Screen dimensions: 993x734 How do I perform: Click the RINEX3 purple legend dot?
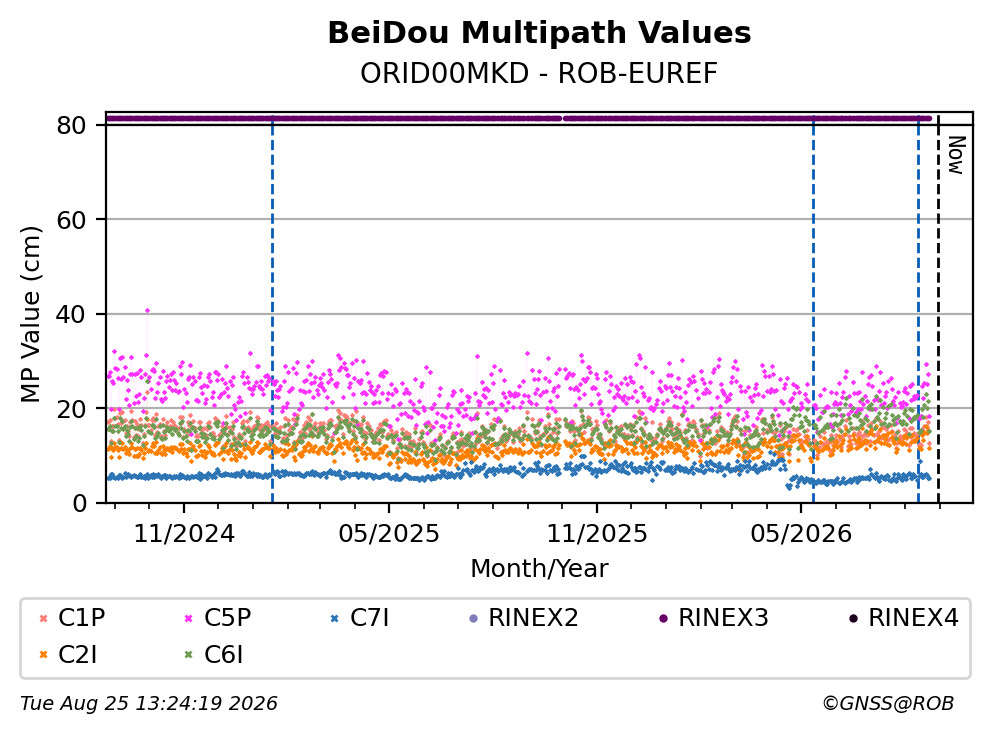pos(663,618)
